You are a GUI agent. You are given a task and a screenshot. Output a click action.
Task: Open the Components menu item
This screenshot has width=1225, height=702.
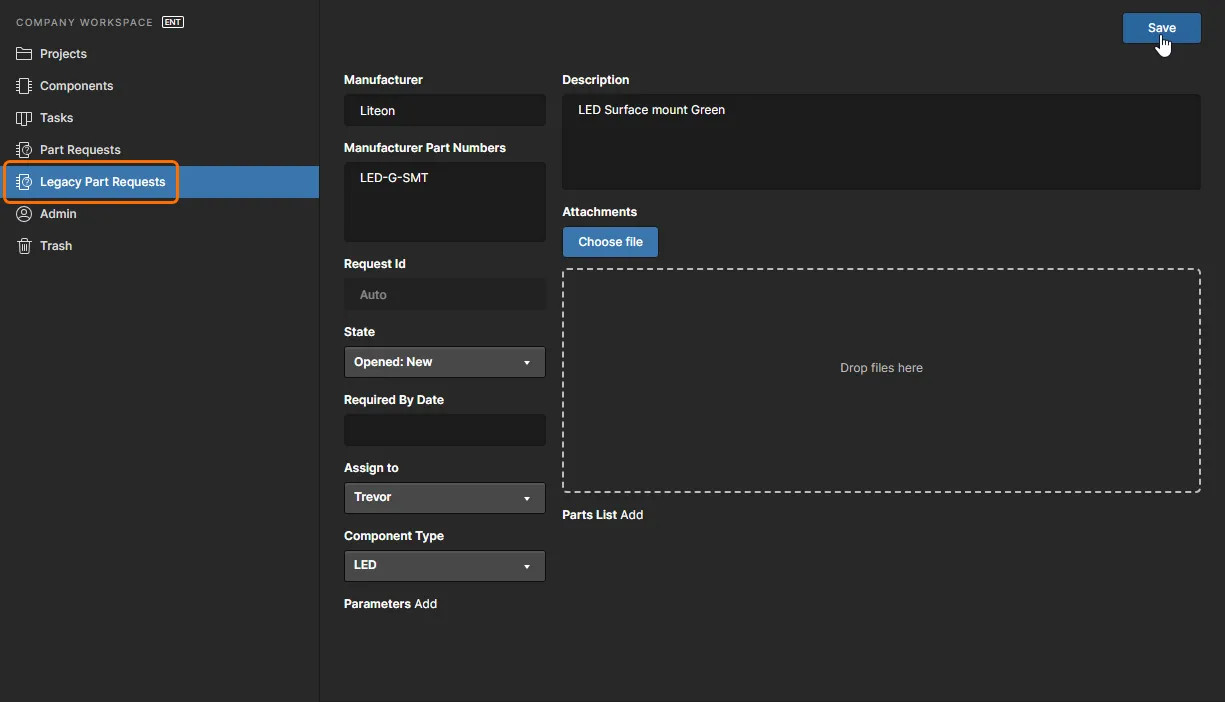[x=76, y=86]
